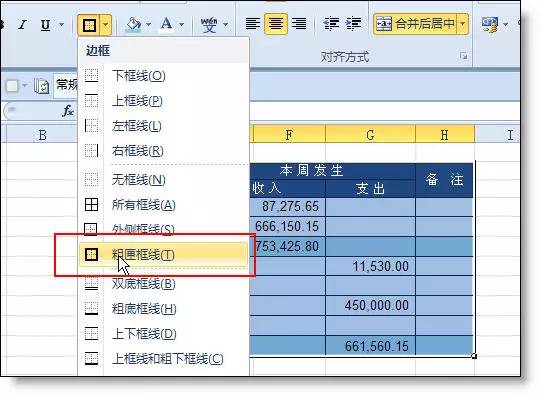
Task: Select cell containing 753,425.80
Action: pos(288,247)
